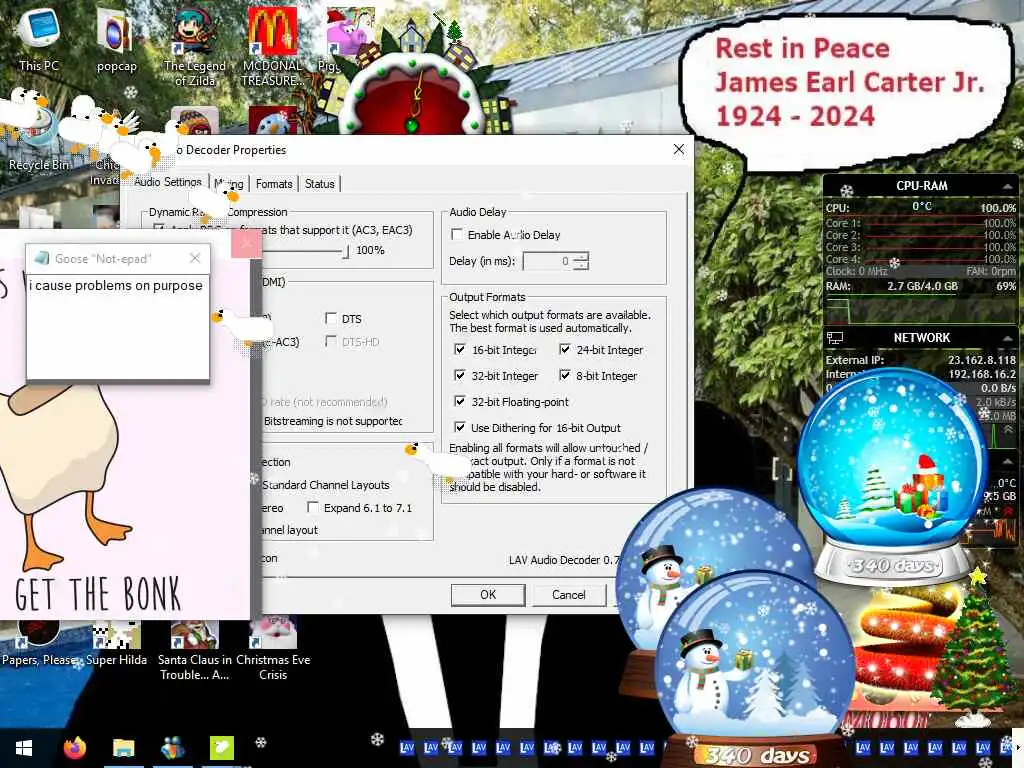Uncheck 32-bit Floating-point output format

(x=460, y=402)
